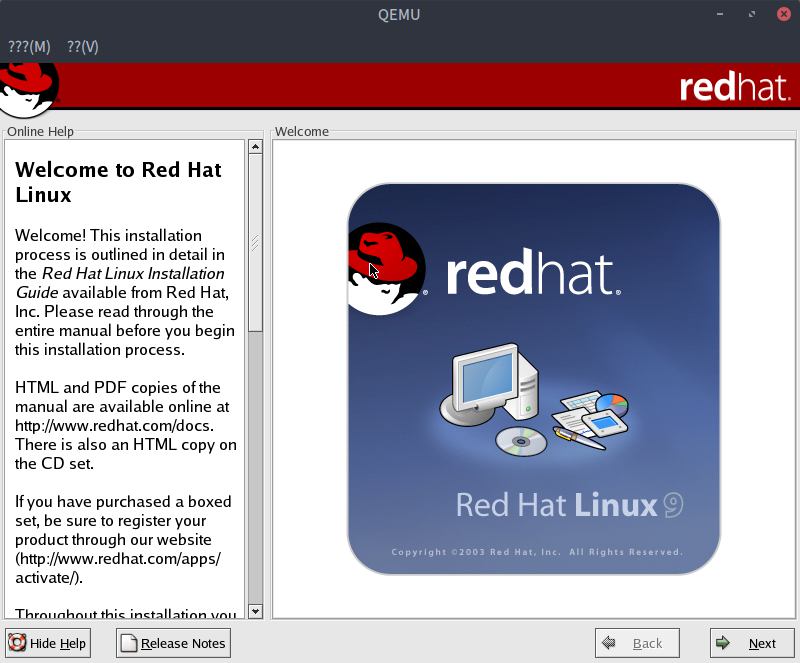Minimize the QEMU window
Viewport: 800px width, 663px height.
[720, 14]
